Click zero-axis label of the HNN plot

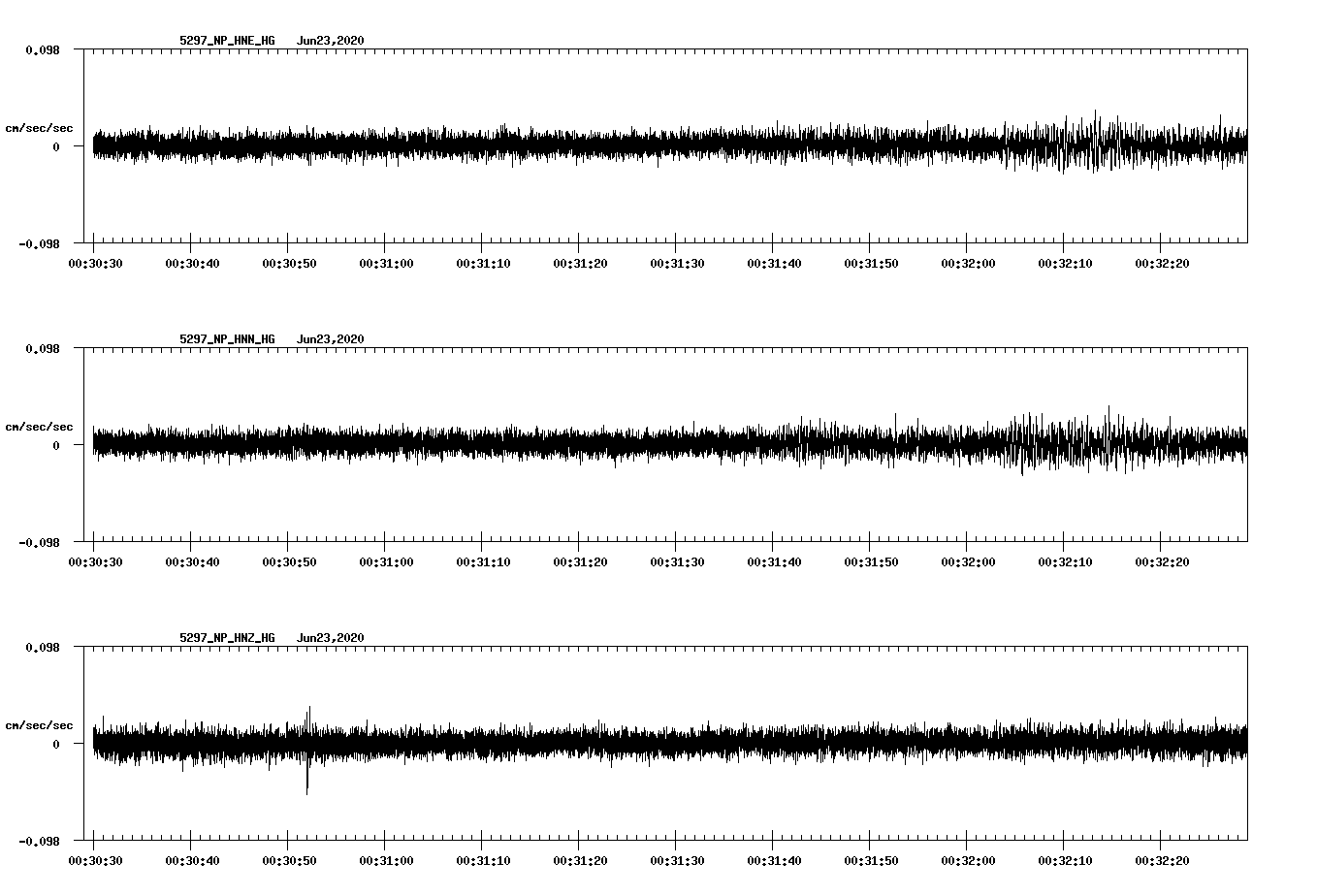[56, 445]
